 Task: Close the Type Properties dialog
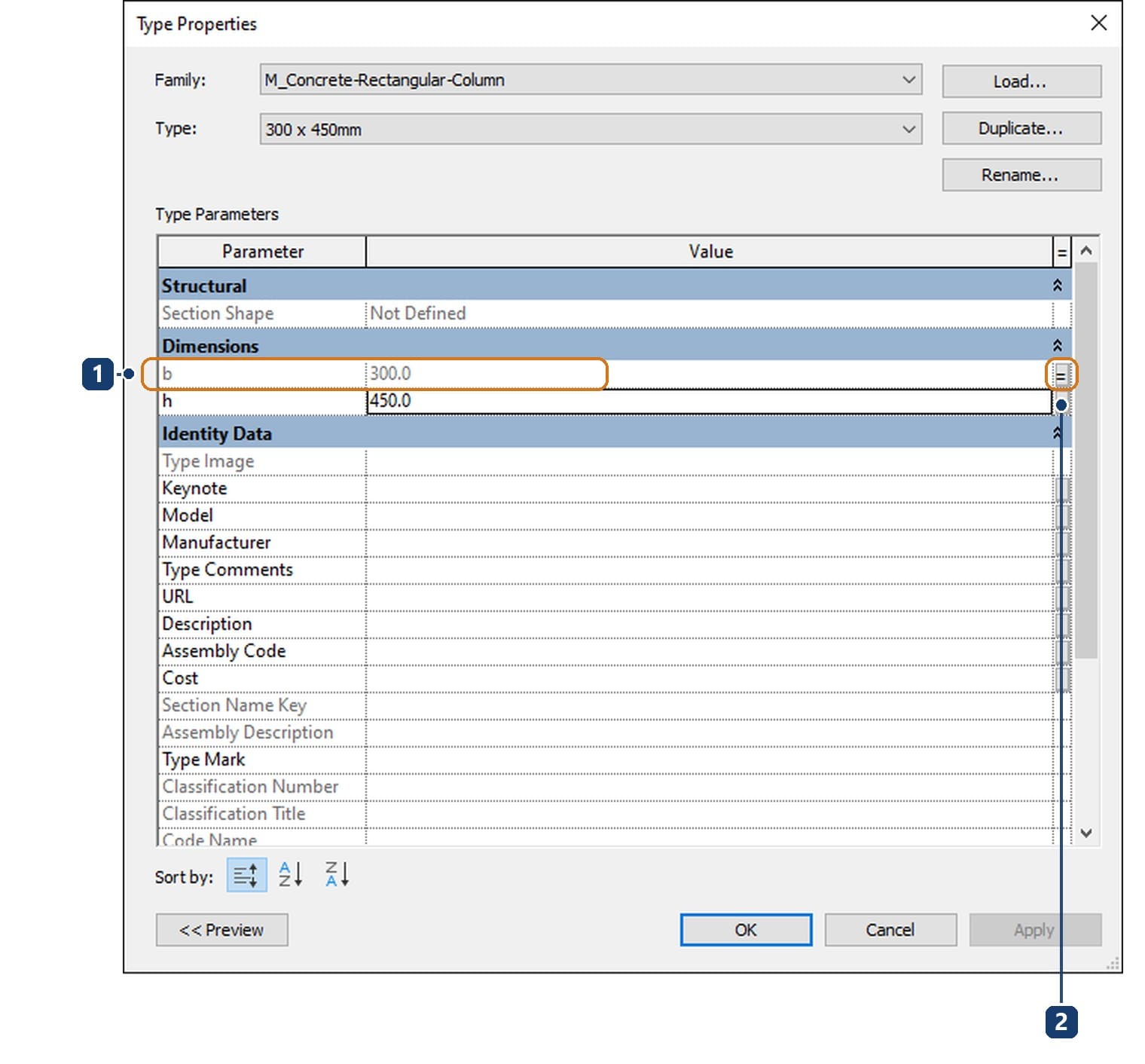1099,23
